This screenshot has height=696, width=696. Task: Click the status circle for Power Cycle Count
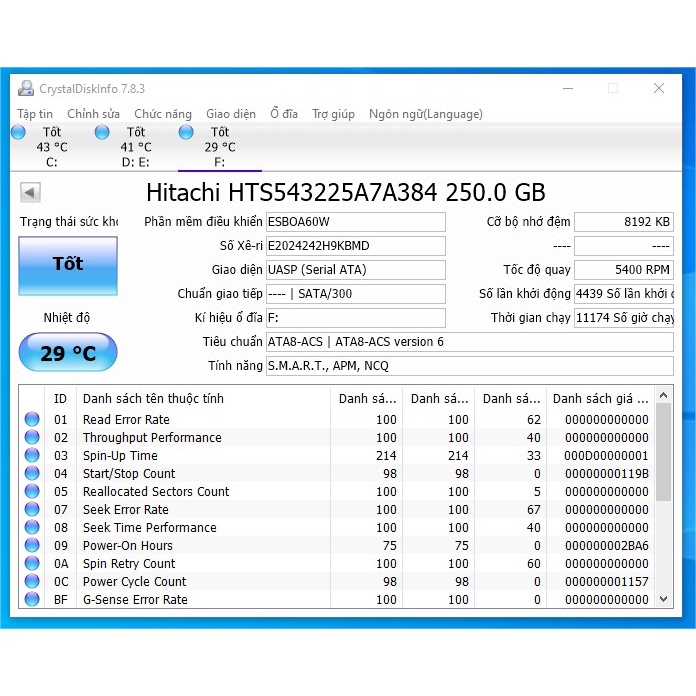32,581
